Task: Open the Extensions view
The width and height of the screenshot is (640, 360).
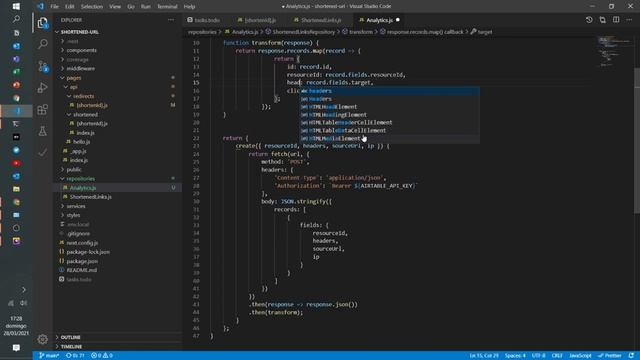Action: (x=42, y=109)
